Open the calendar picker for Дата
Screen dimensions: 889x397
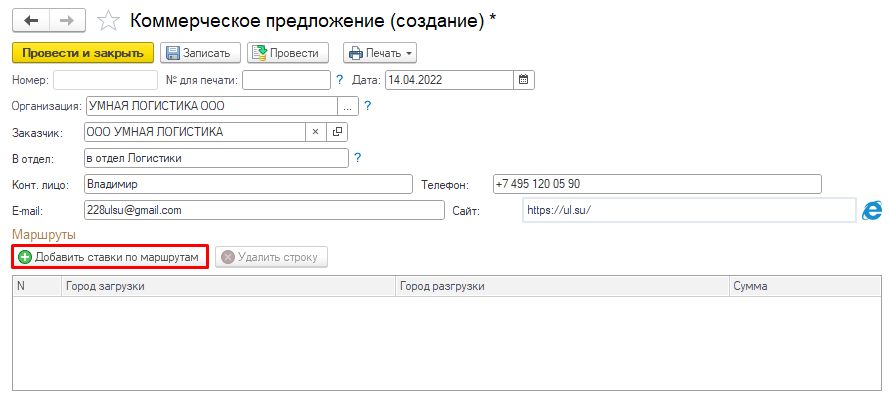click(x=524, y=80)
